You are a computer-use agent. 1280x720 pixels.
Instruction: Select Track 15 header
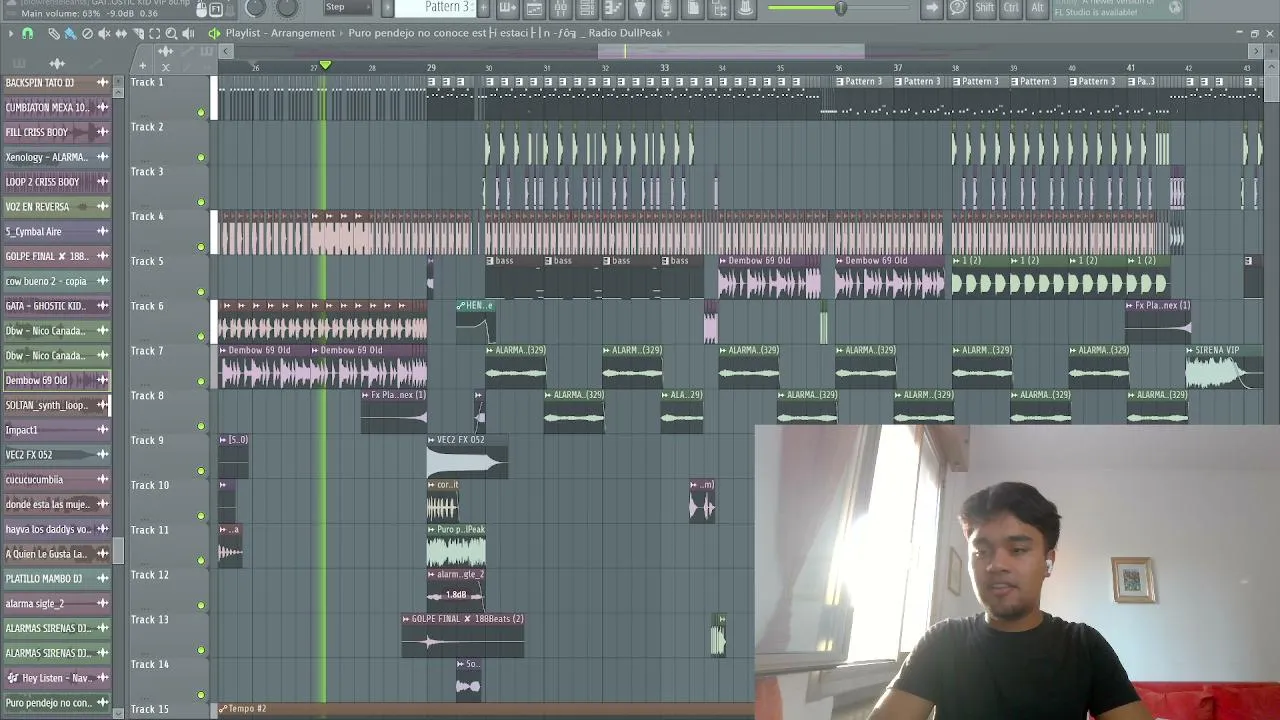170,711
